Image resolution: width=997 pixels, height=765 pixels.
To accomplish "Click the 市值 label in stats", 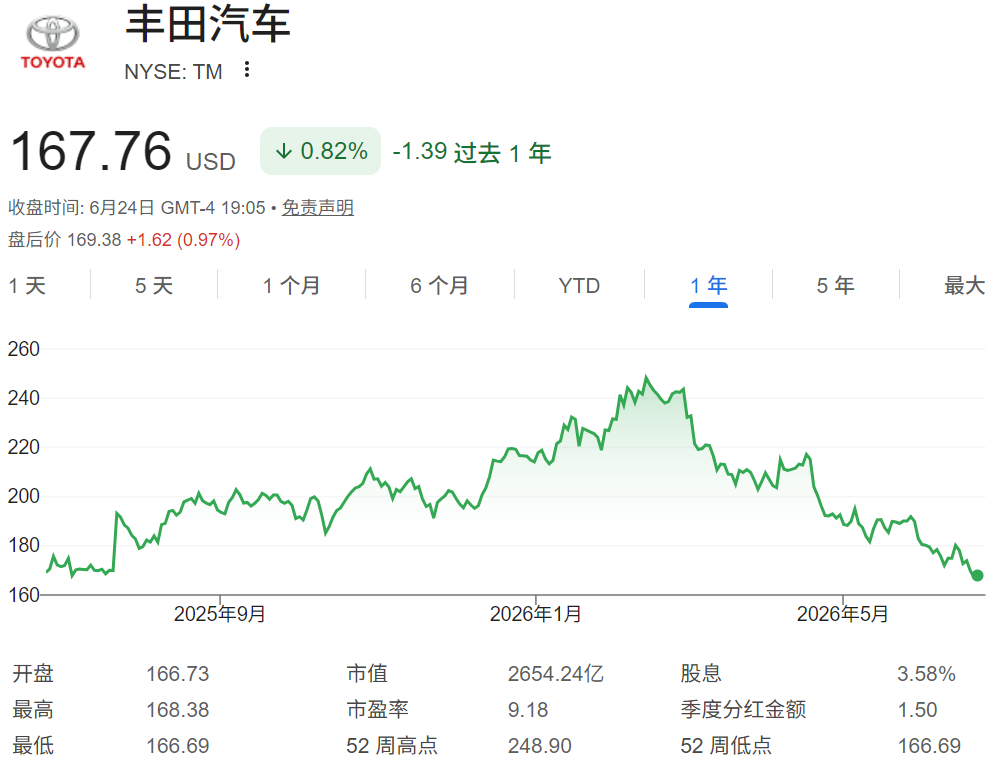I will (367, 673).
